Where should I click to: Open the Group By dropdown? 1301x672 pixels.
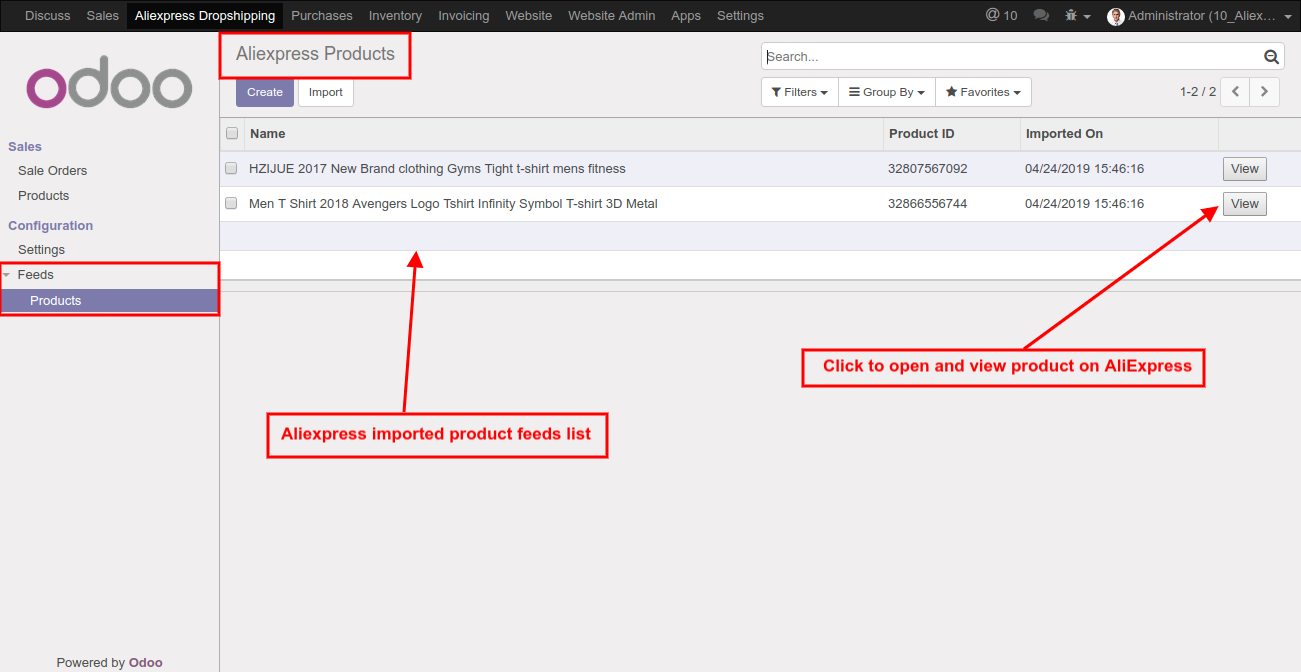click(x=887, y=92)
